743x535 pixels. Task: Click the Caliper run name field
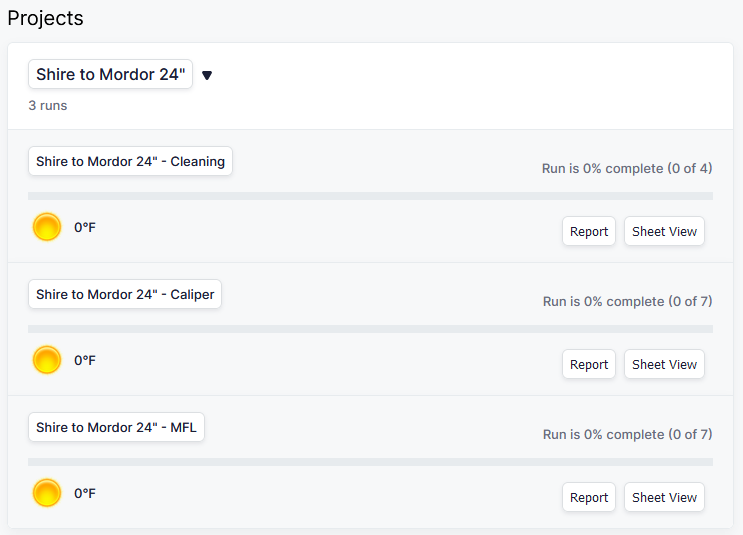coord(125,295)
